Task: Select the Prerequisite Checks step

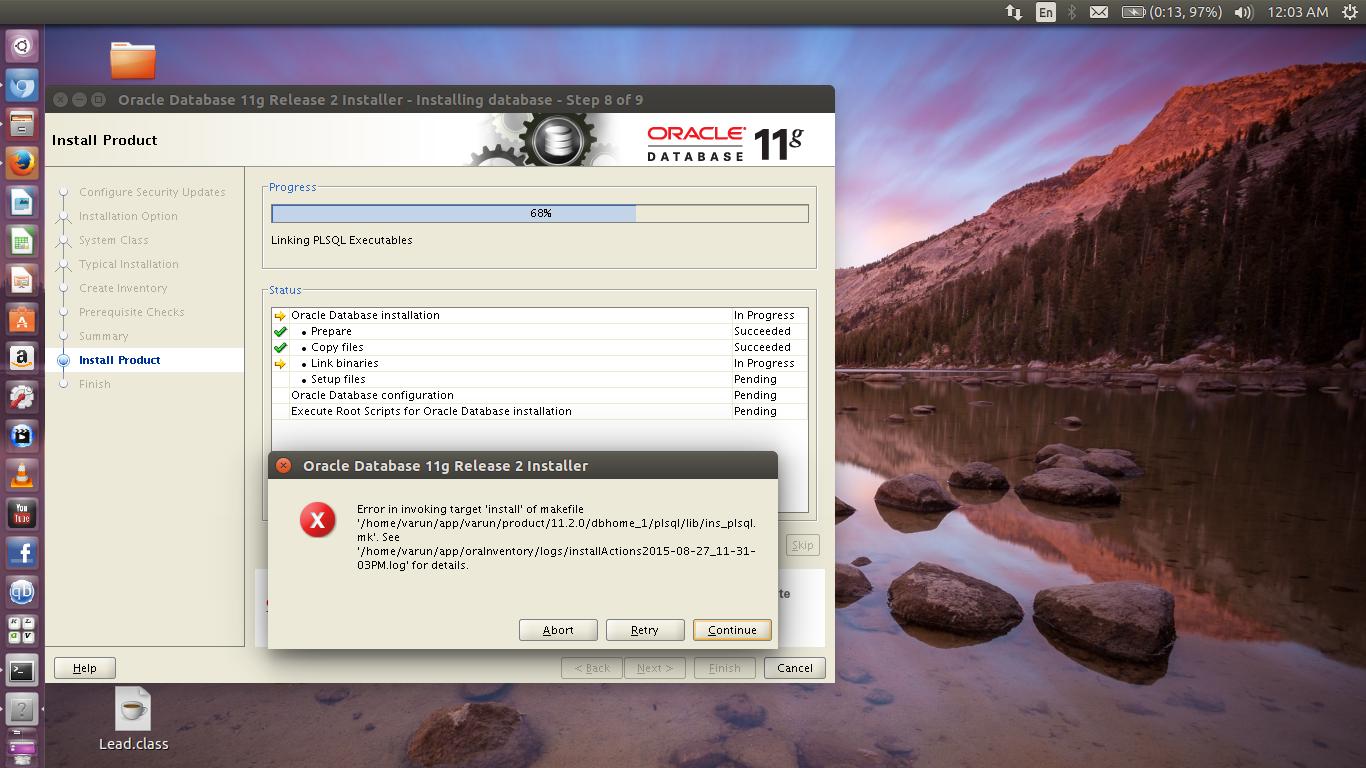Action: tap(132, 312)
